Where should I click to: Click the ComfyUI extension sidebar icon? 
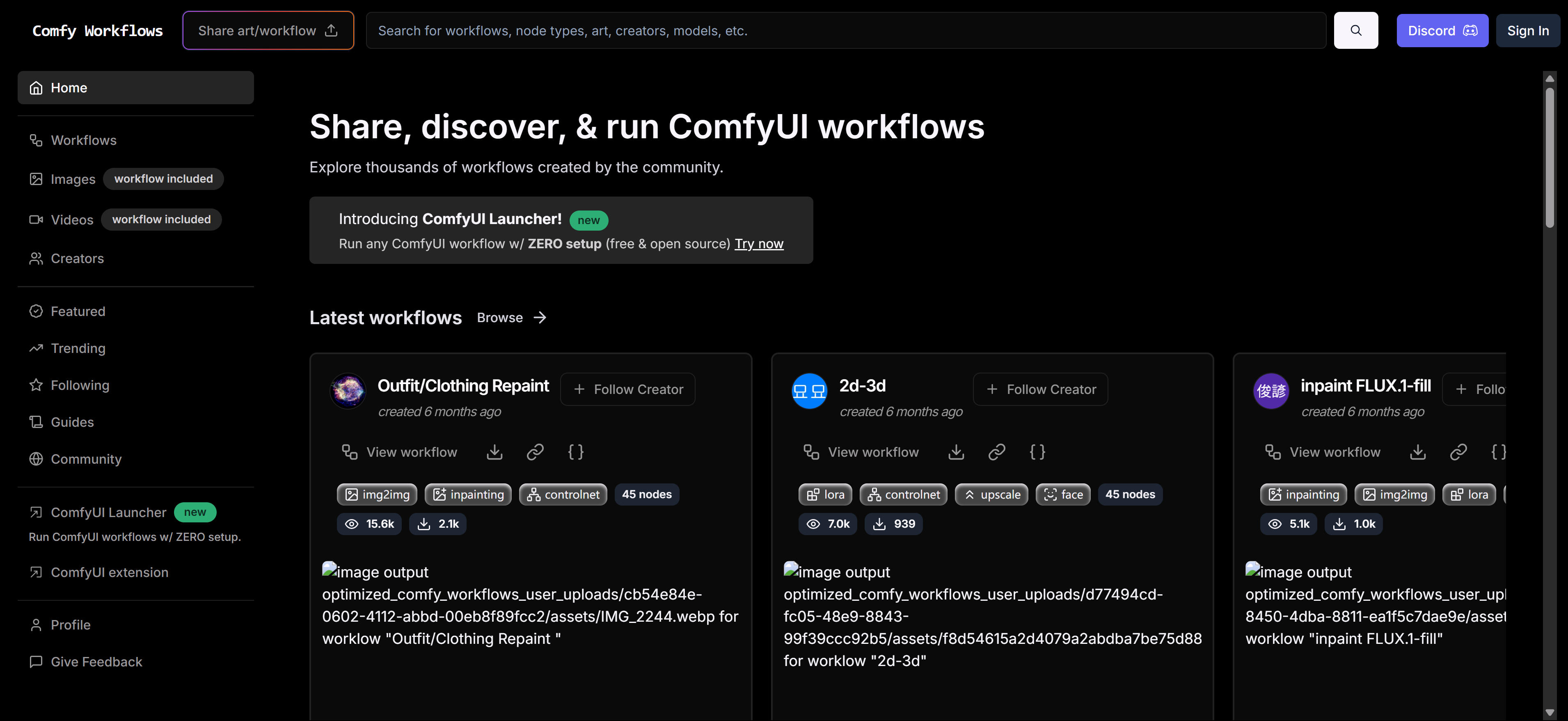[36, 572]
